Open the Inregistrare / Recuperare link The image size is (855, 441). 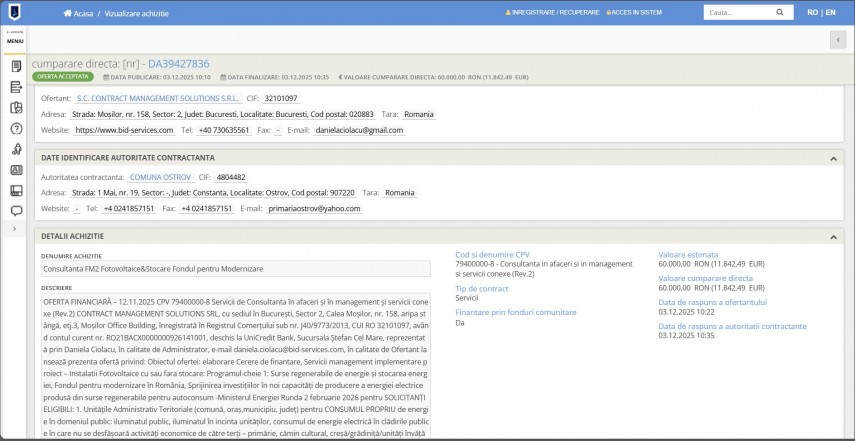553,13
